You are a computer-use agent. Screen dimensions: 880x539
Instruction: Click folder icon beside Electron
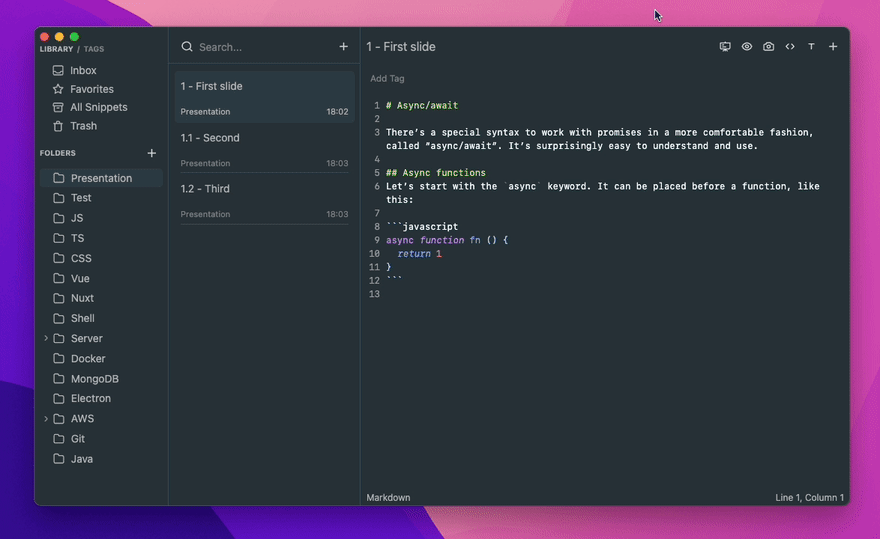pyautogui.click(x=58, y=399)
